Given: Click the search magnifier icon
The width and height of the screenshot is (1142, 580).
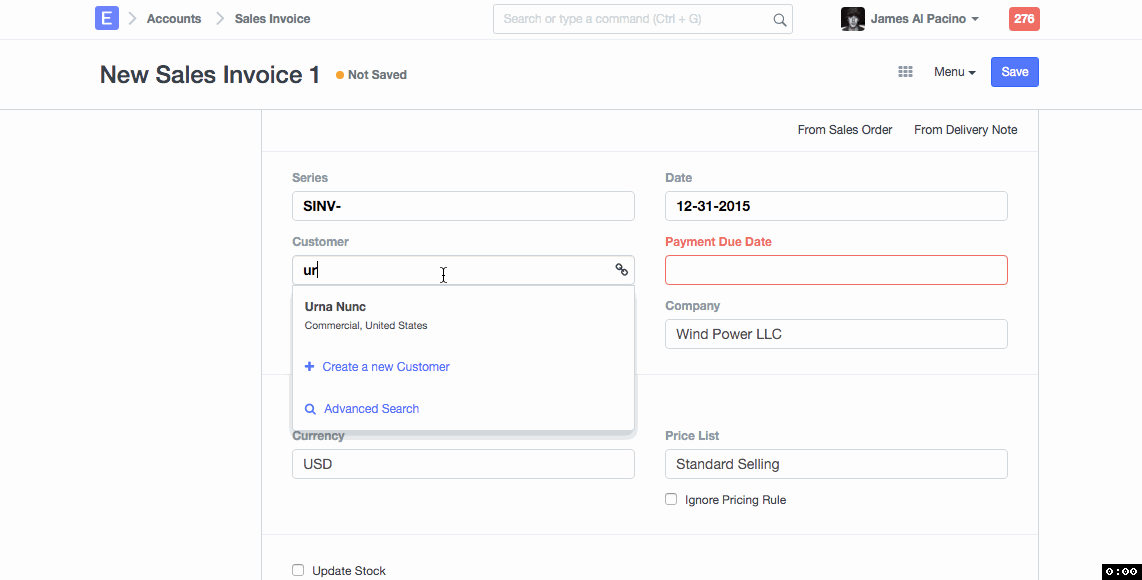Looking at the screenshot, I should tap(779, 19).
